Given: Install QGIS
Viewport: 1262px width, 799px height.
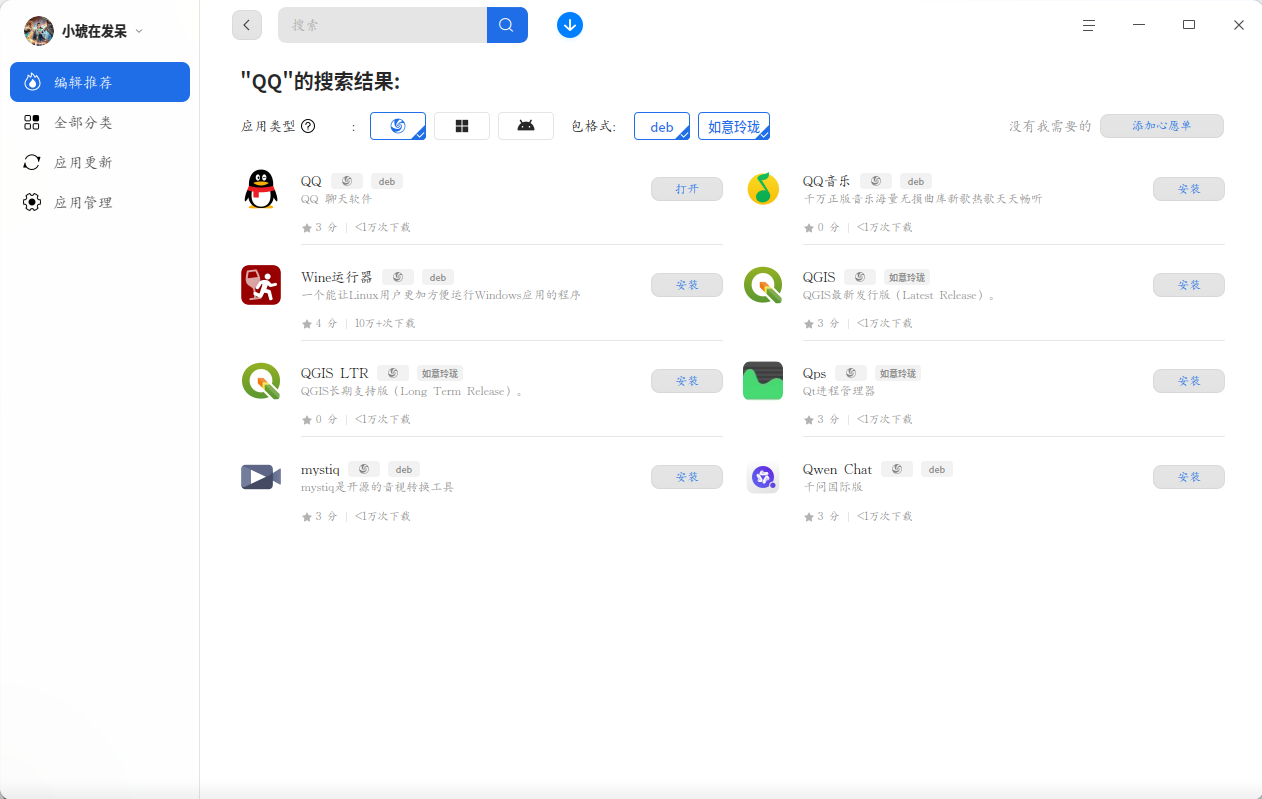Looking at the screenshot, I should pyautogui.click(x=1189, y=285).
